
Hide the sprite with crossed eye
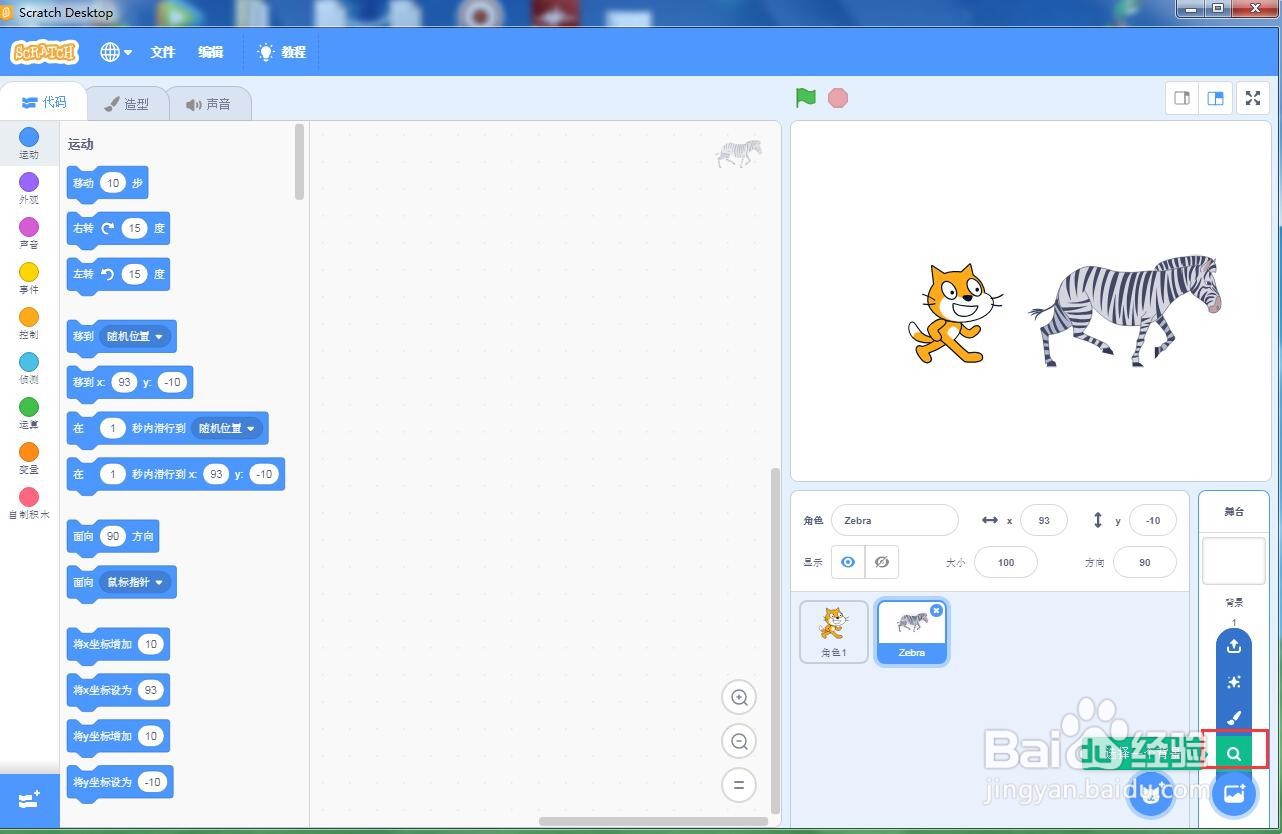click(x=882, y=562)
